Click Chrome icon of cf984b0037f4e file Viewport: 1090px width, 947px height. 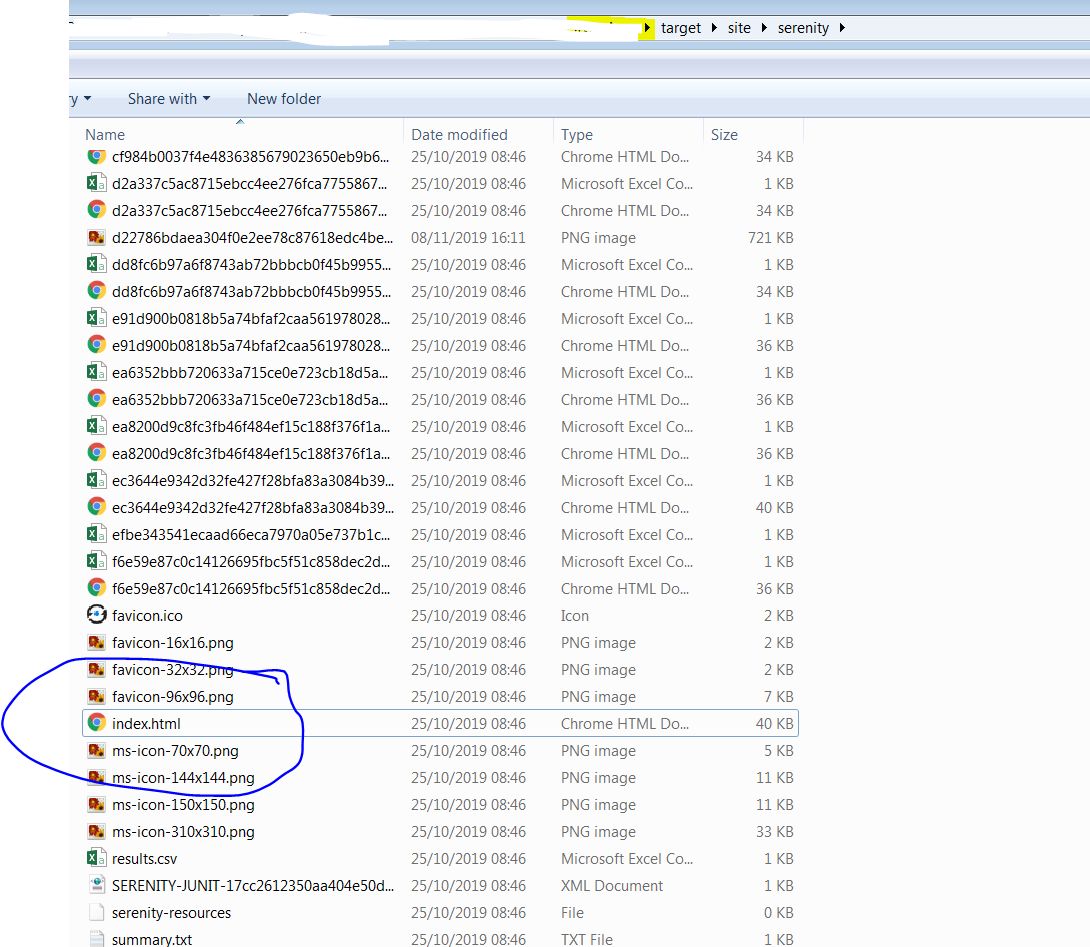tap(97, 157)
